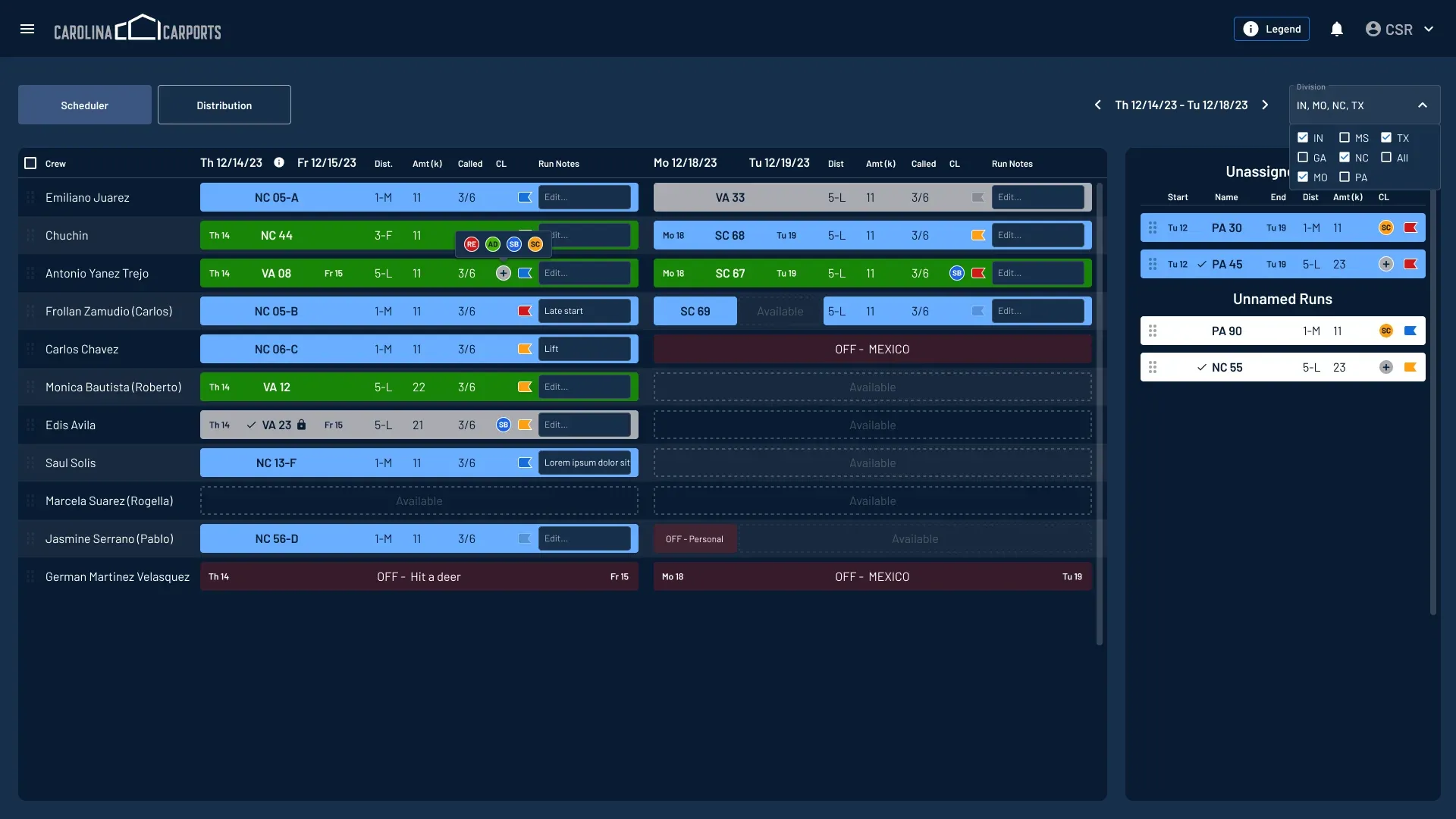Switch to the Distribution tab
1456x819 pixels.
224,105
